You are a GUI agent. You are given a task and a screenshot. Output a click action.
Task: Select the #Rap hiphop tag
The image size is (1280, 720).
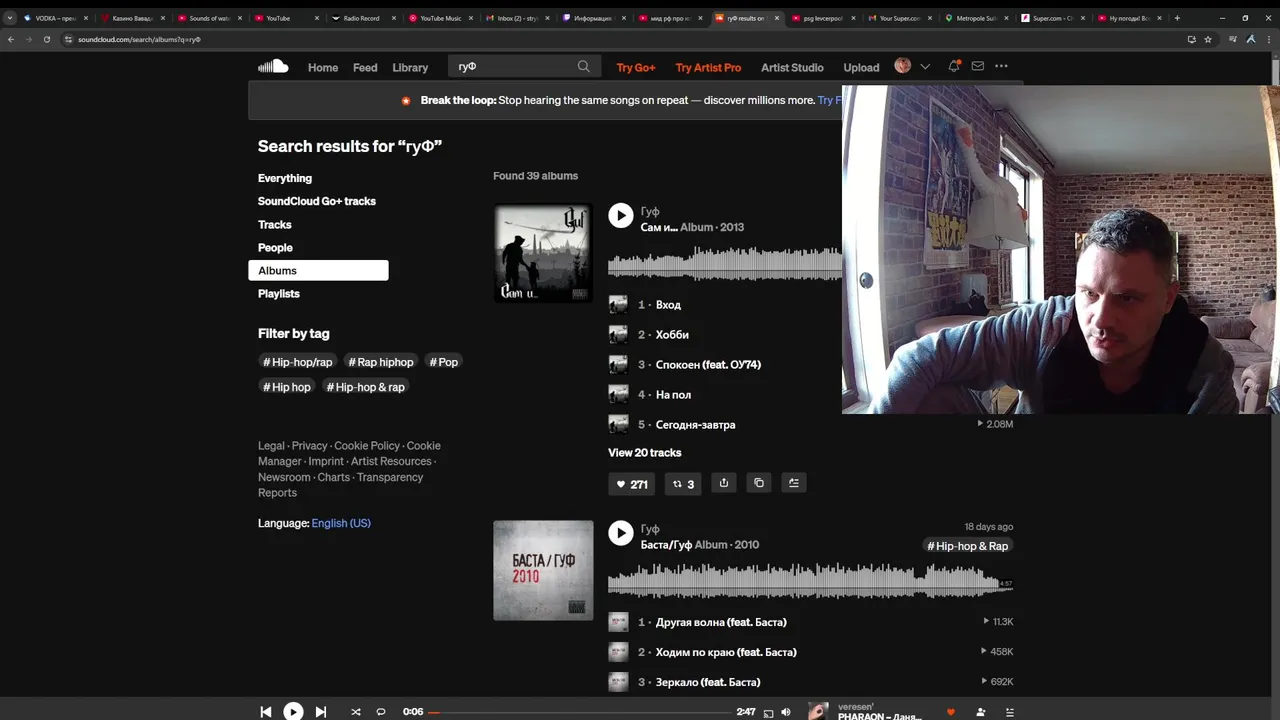point(381,362)
